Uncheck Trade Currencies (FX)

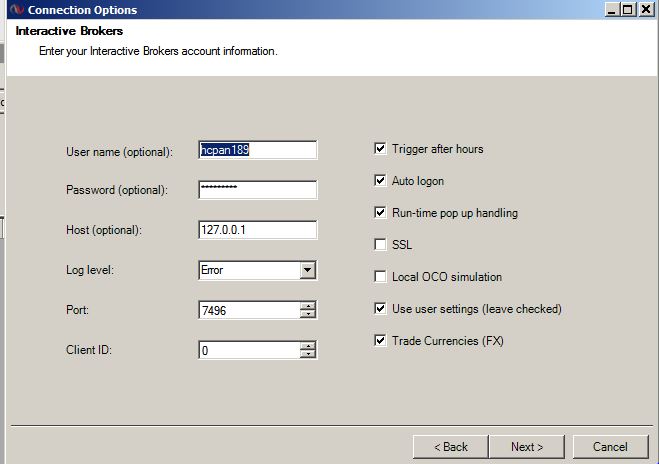coord(380,340)
